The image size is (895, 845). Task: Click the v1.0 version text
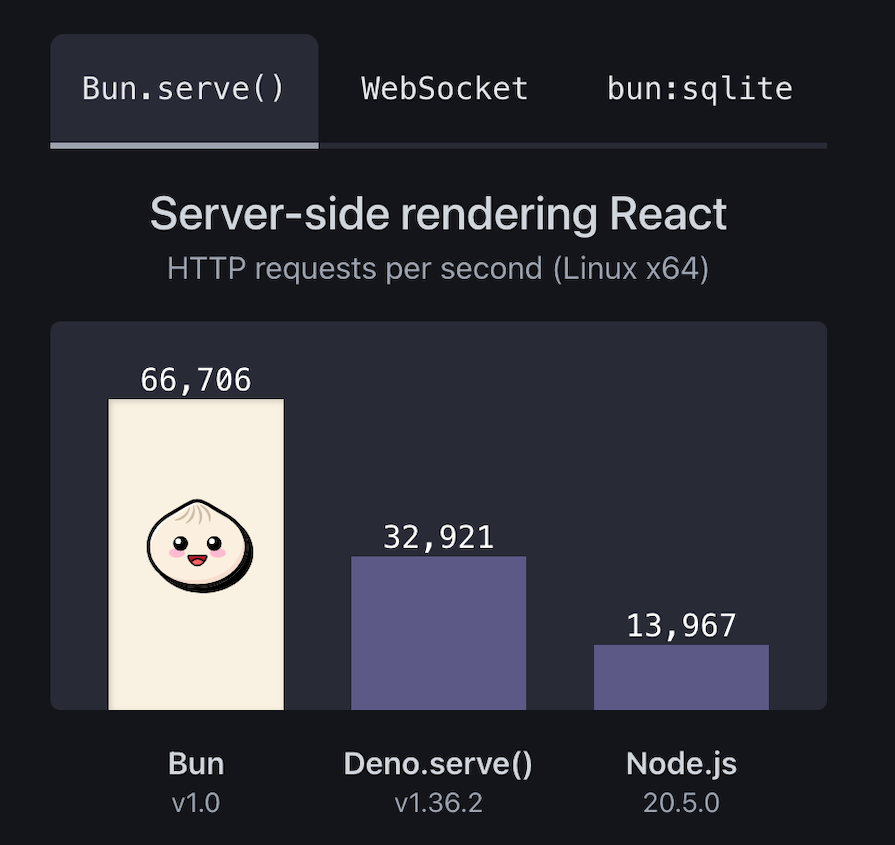click(x=196, y=801)
